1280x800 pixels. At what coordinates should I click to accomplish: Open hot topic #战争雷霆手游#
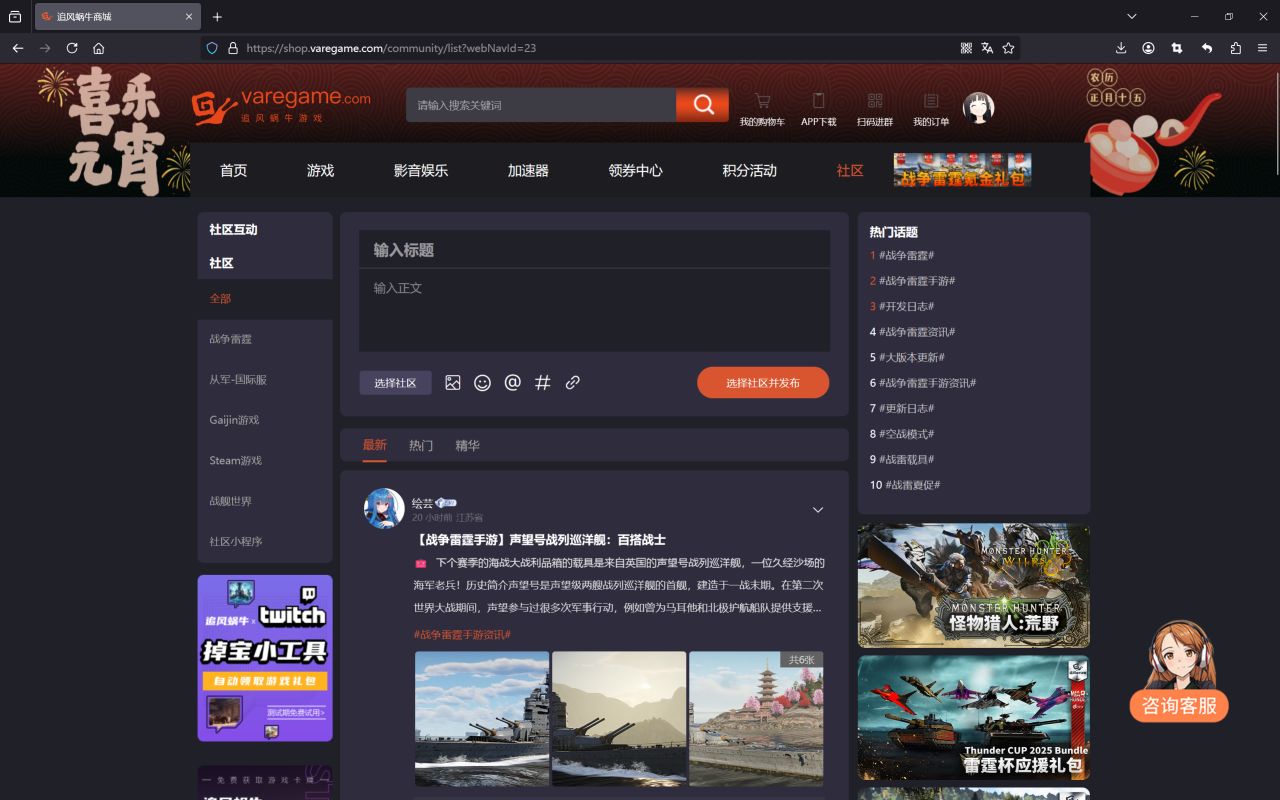click(x=917, y=281)
